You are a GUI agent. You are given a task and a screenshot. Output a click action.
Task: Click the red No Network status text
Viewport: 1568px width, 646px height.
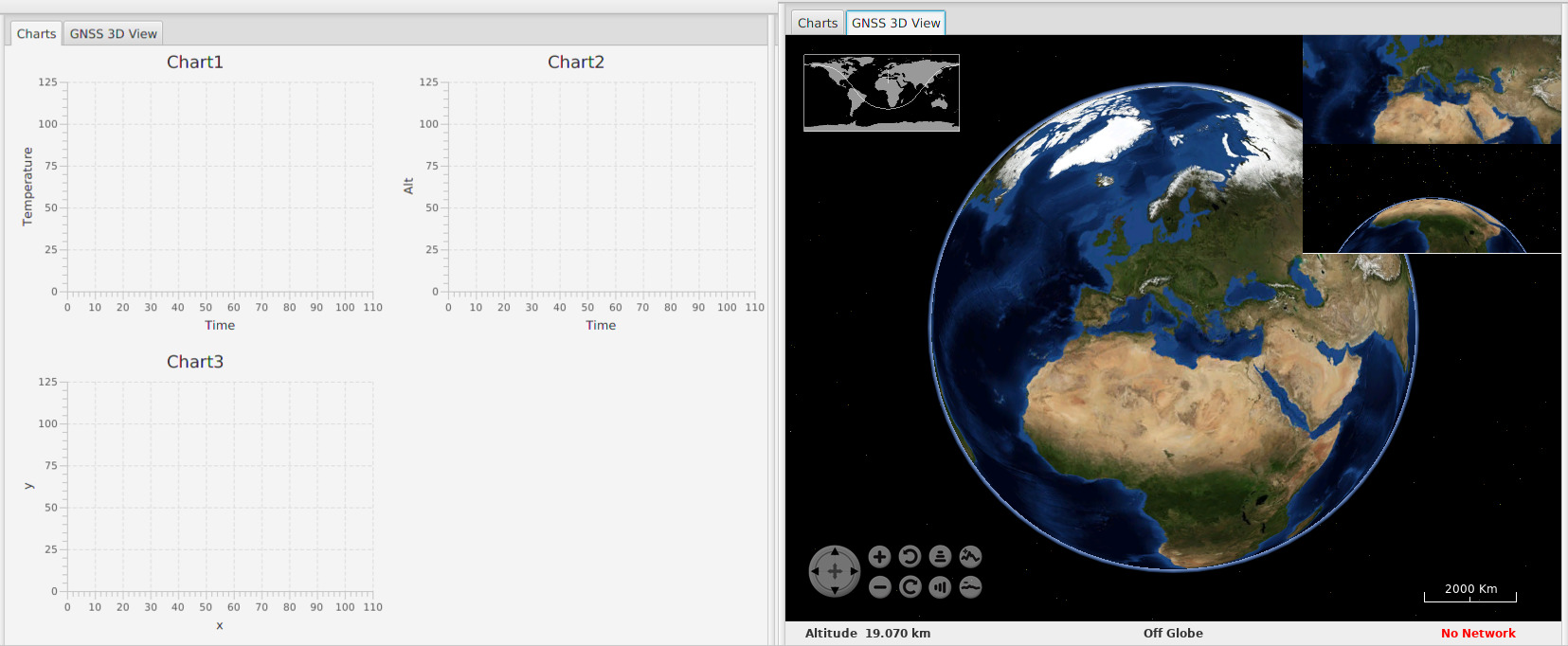tap(1478, 633)
